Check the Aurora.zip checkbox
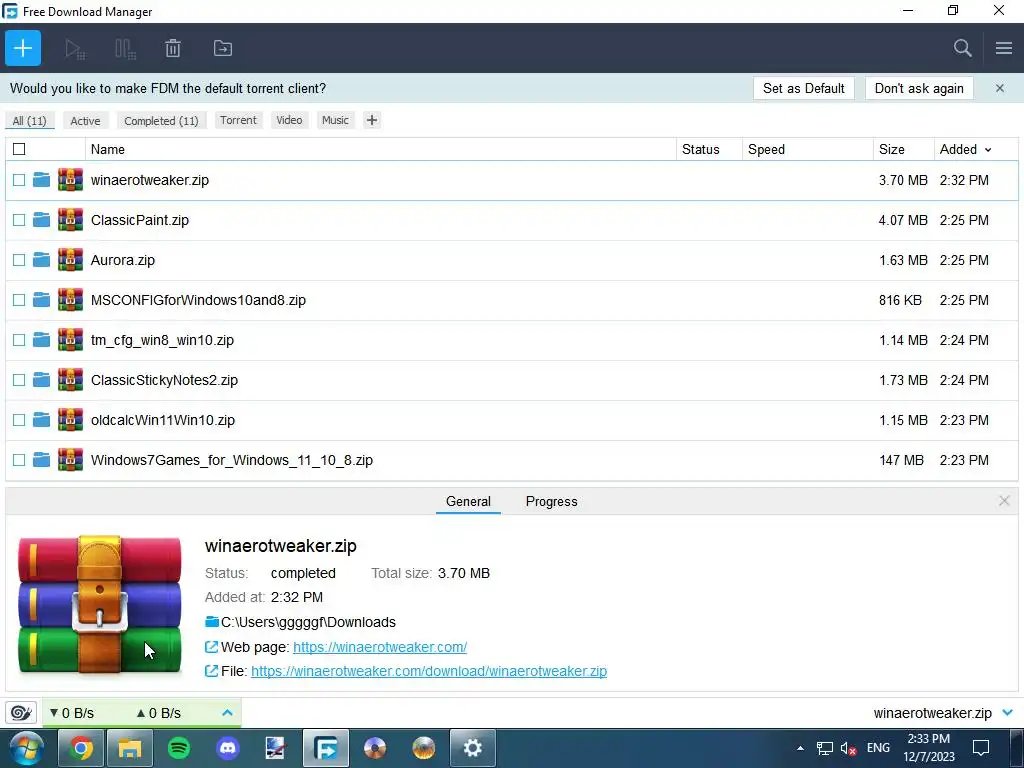This screenshot has width=1024, height=768. coord(19,260)
